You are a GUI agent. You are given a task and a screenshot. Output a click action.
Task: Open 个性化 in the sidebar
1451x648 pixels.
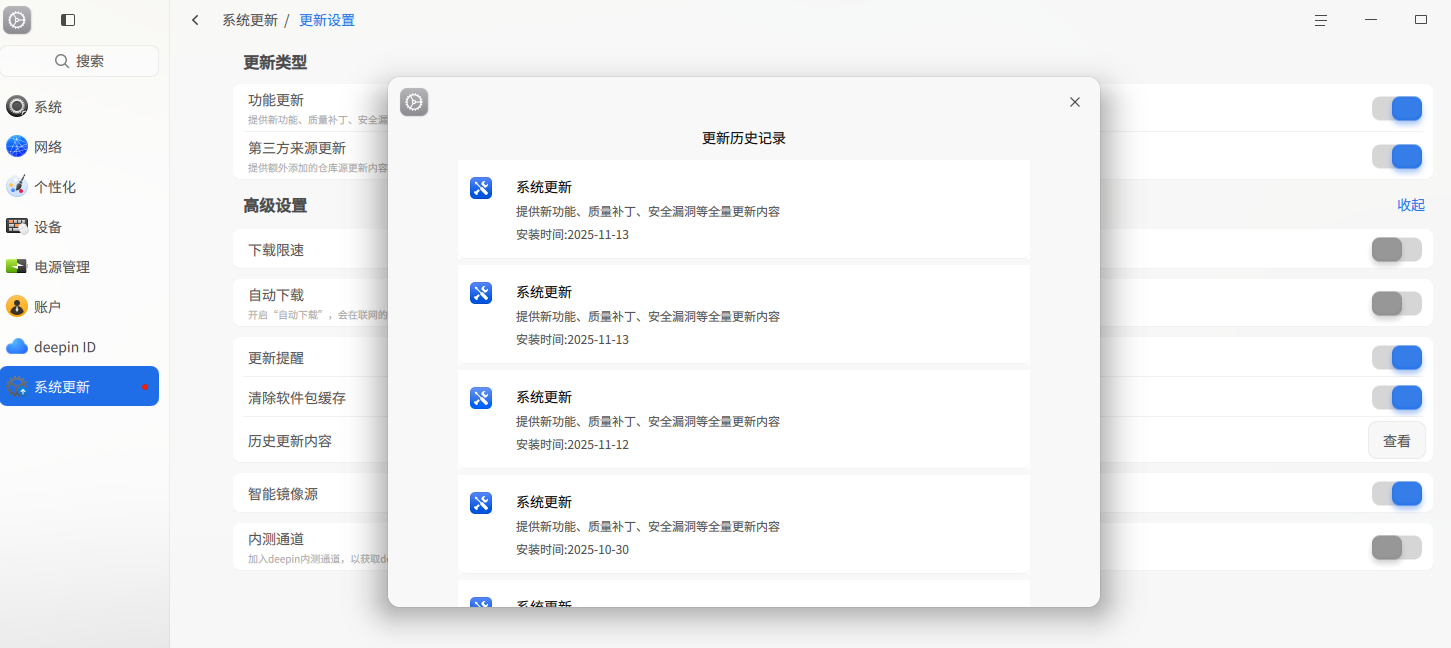point(79,187)
